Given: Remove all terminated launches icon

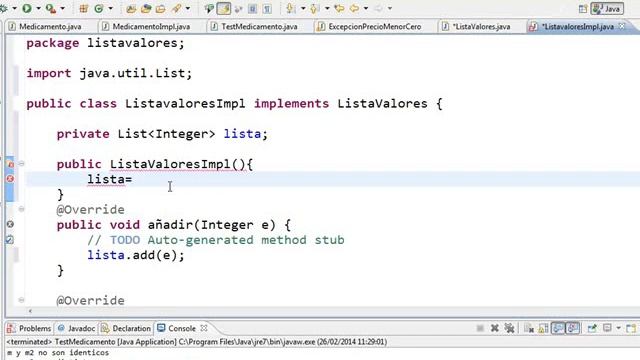Looking at the screenshot, I should (509, 328).
